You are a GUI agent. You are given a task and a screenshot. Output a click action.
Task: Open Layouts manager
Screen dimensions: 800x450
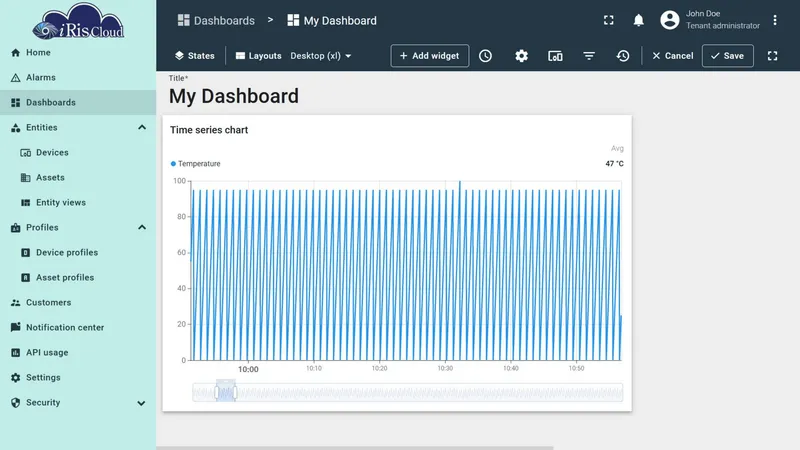pyautogui.click(x=258, y=56)
